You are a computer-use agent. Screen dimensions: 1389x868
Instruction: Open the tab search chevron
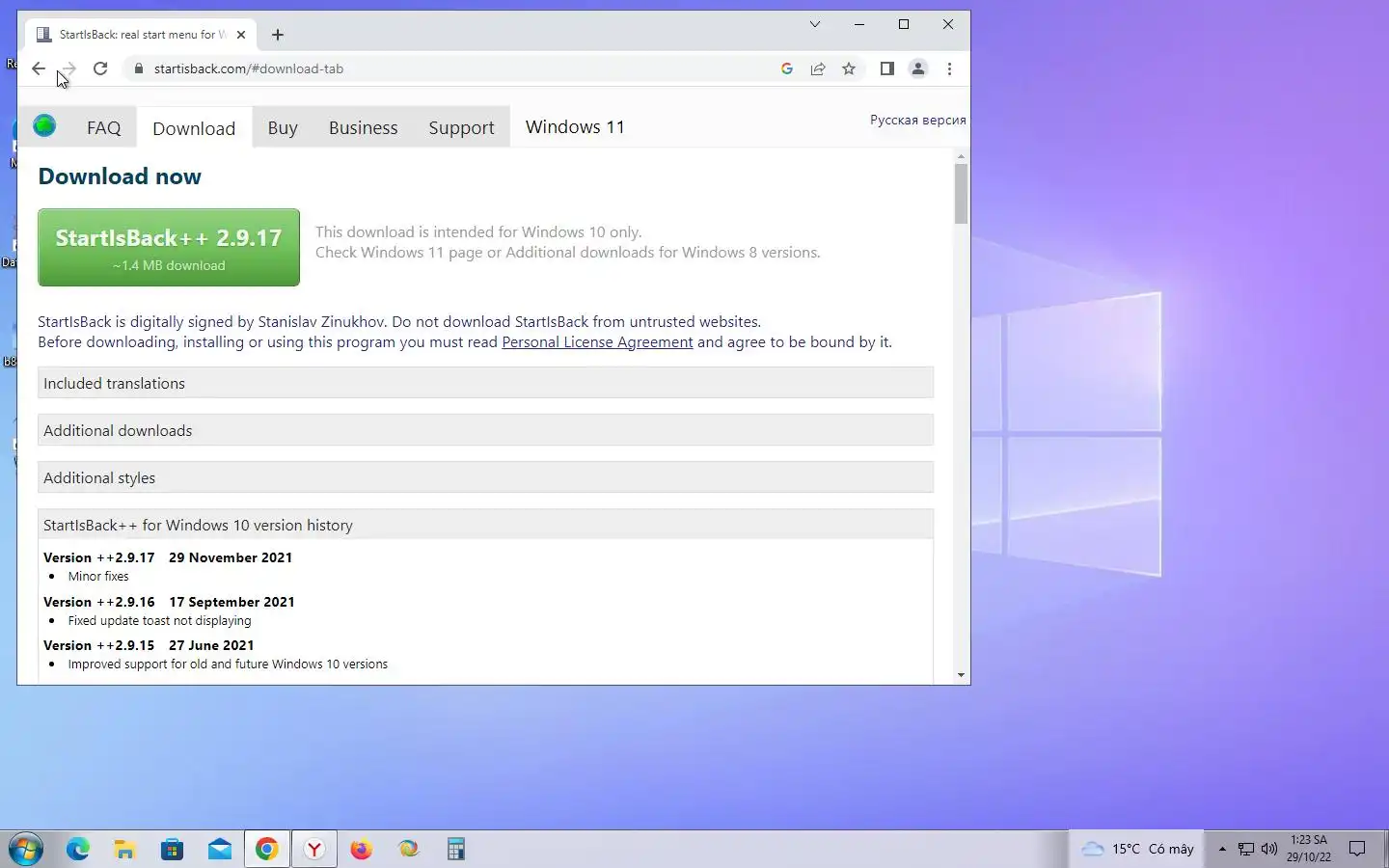click(x=815, y=24)
